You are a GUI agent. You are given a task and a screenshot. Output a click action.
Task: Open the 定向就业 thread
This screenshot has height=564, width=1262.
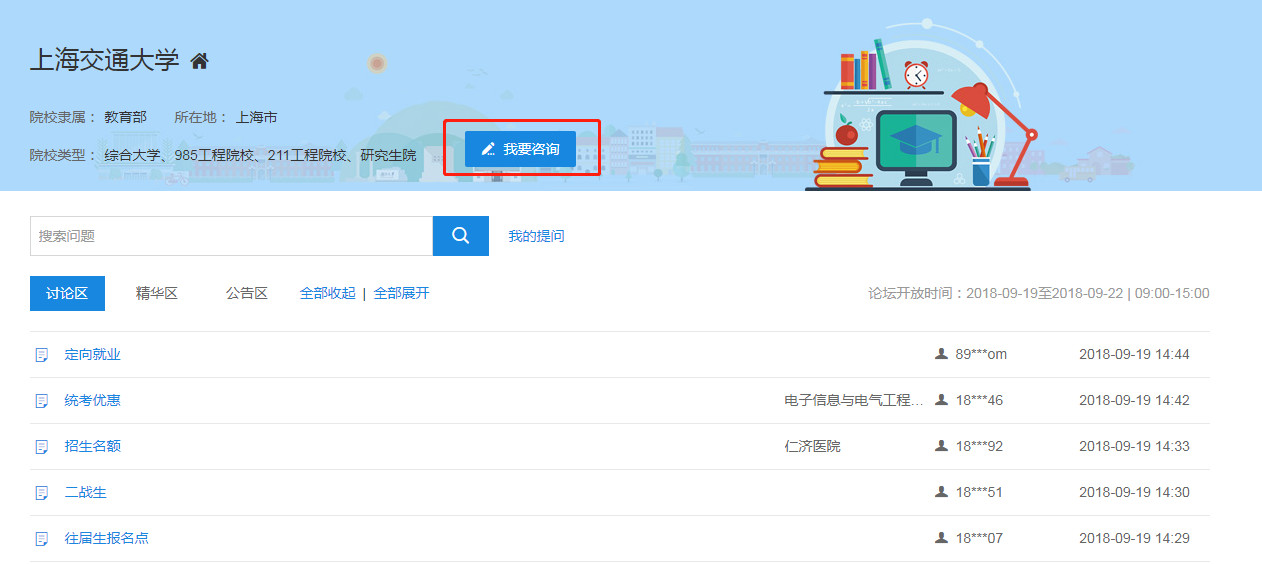[x=93, y=354]
